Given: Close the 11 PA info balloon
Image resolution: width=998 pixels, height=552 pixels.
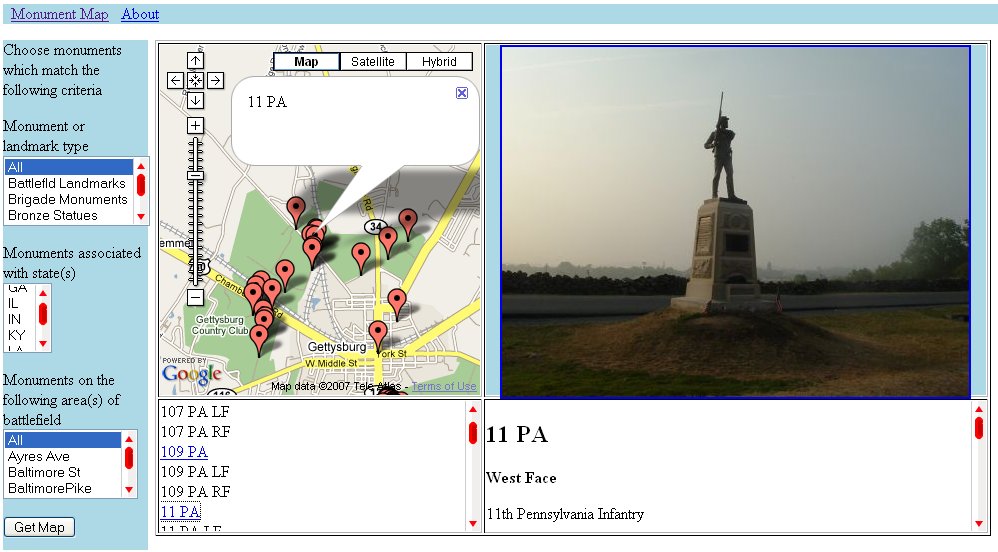Looking at the screenshot, I should [462, 93].
